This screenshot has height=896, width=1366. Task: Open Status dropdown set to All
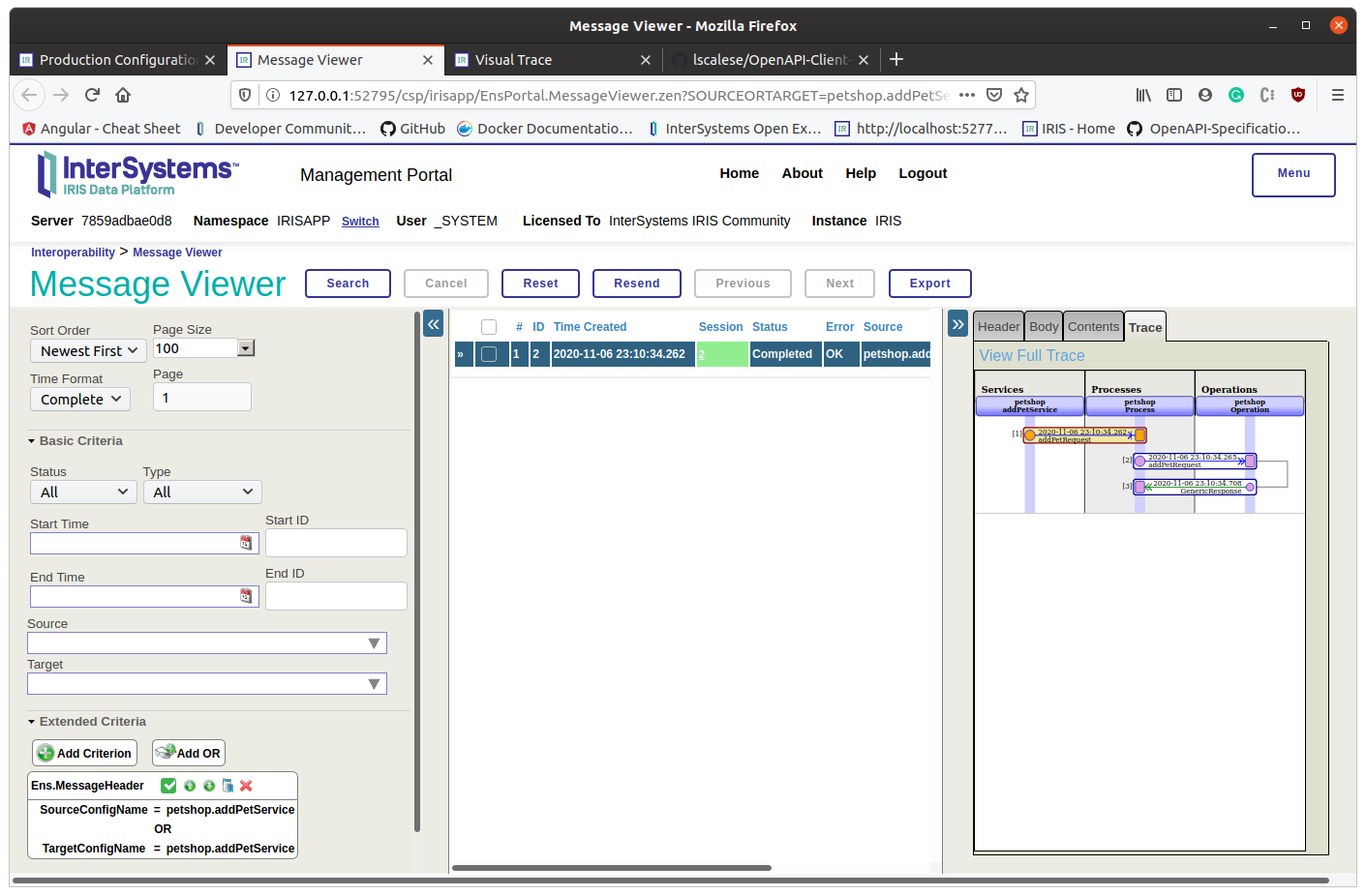tap(84, 492)
